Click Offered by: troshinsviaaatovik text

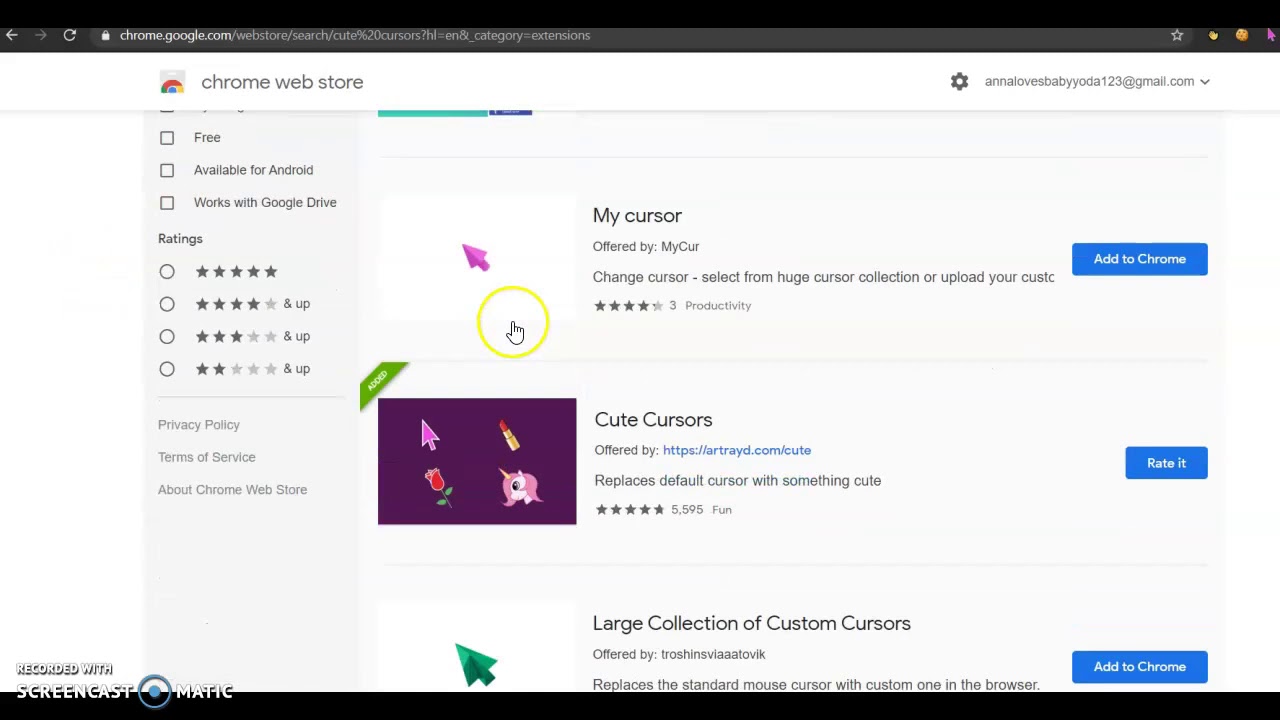tap(679, 654)
